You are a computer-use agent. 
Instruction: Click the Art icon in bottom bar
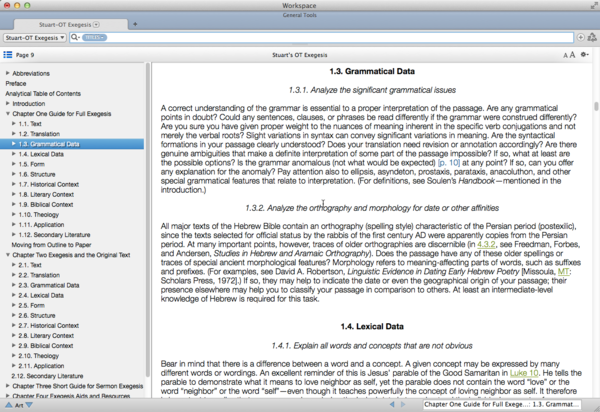19,406
